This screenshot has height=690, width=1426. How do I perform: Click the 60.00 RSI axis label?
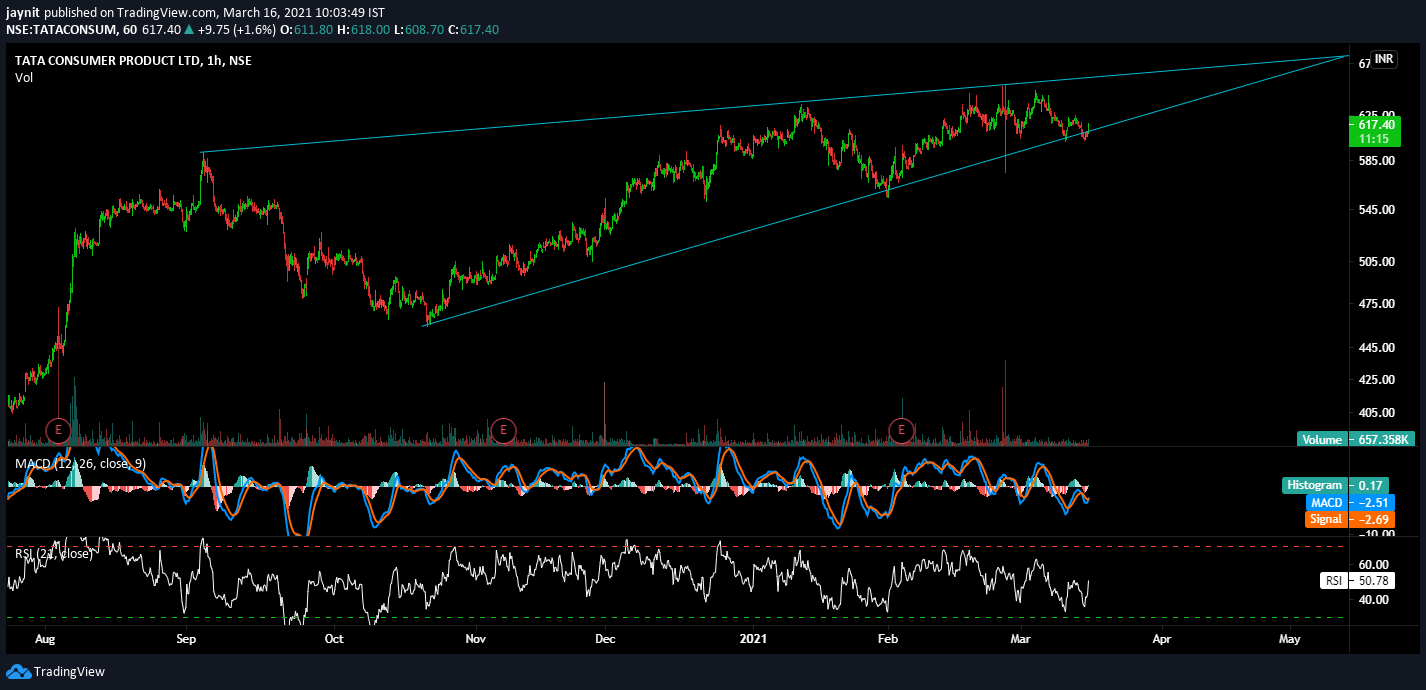tap(1373, 565)
